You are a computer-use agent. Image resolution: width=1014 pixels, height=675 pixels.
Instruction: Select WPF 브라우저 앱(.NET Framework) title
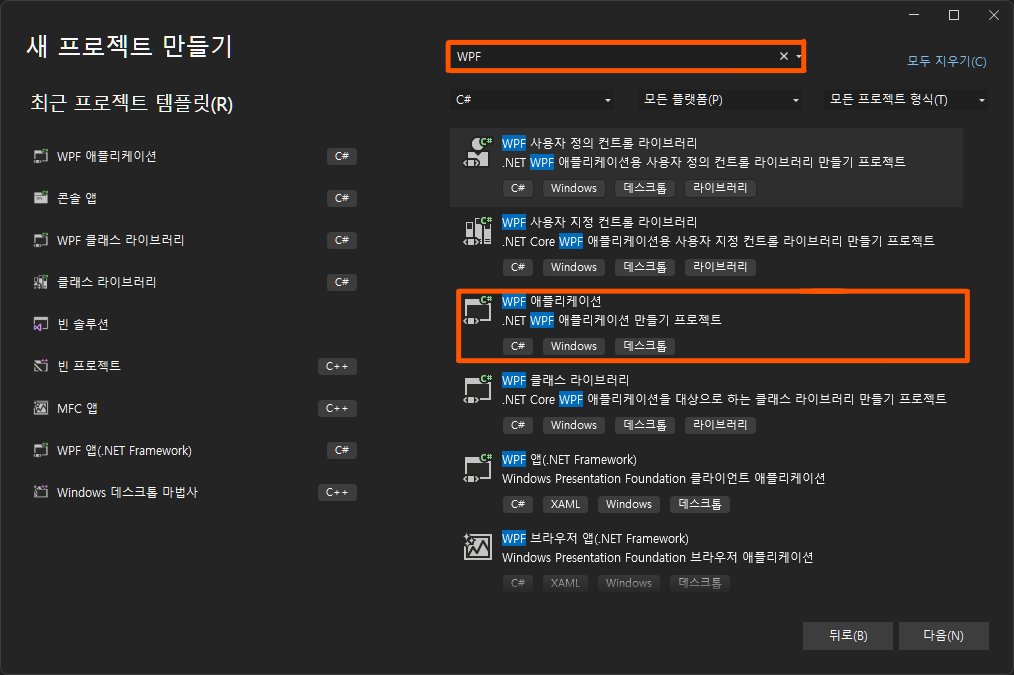coord(595,539)
